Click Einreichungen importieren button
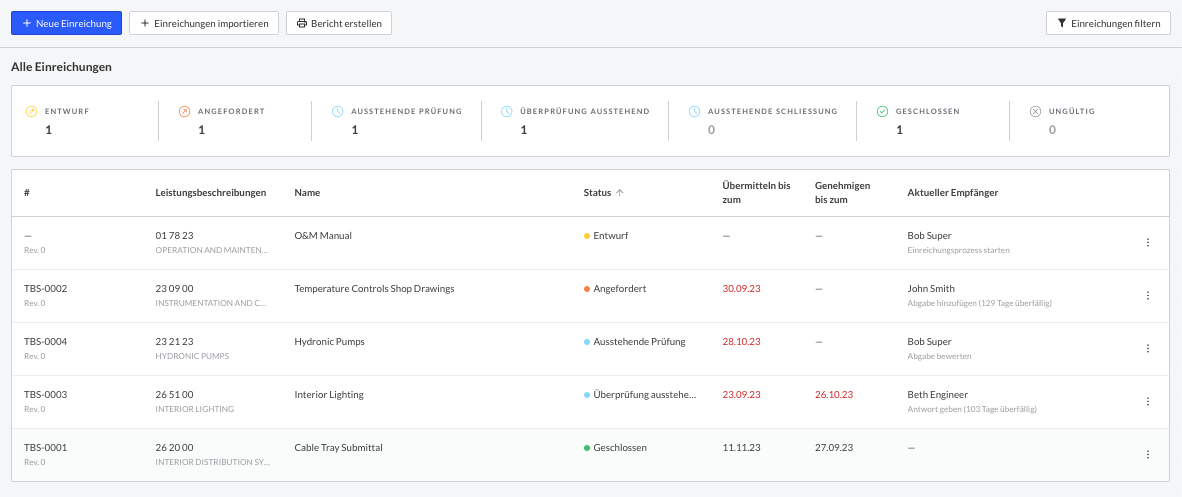This screenshot has height=497, width=1182. click(204, 23)
